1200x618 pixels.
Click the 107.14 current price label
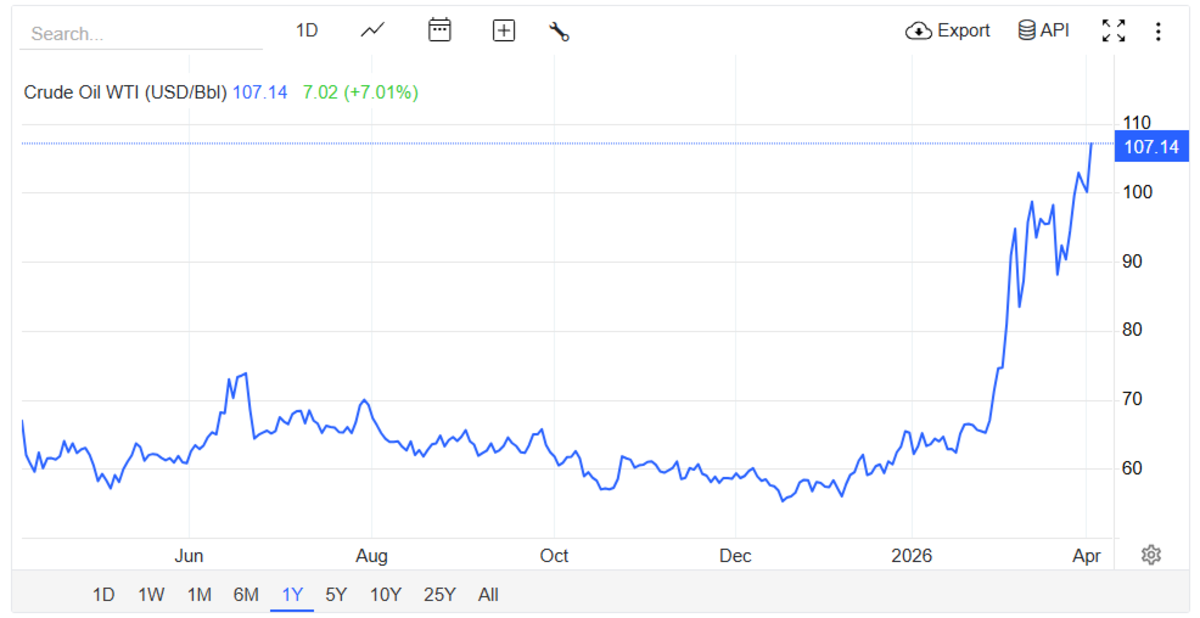1151,148
